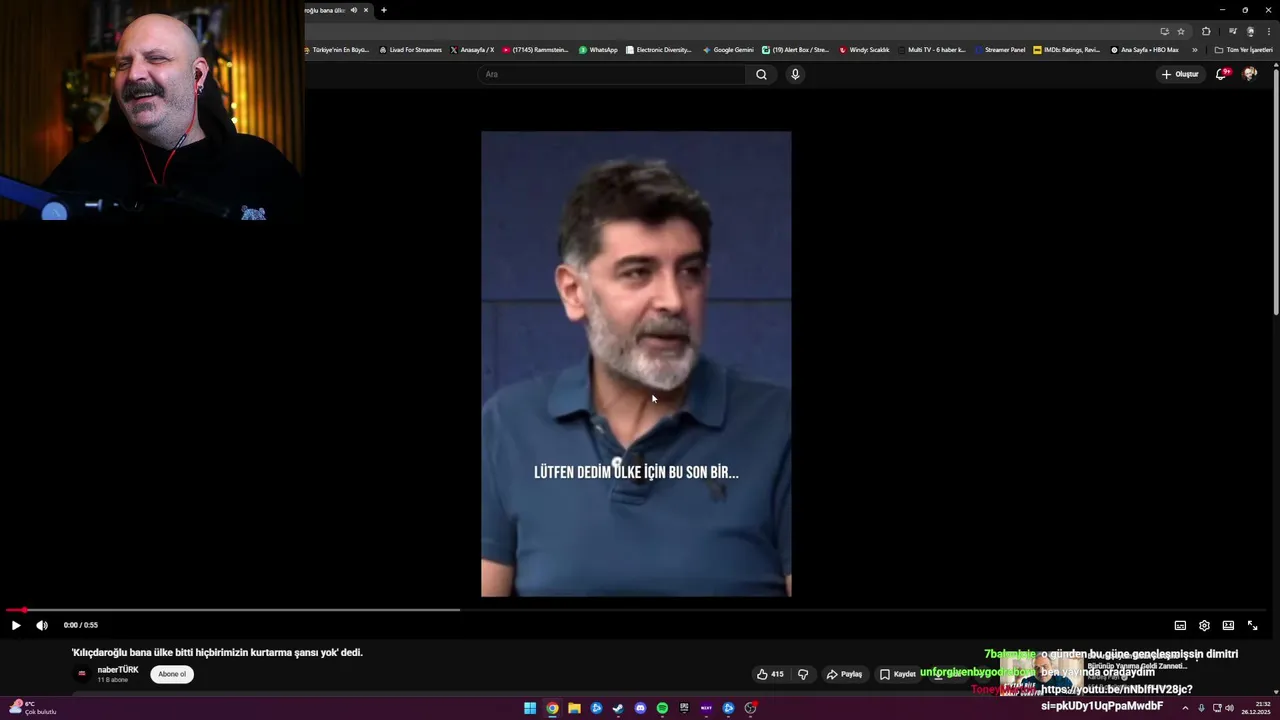Open Chrome three-dot menu
This screenshot has width=1280, height=720.
coord(1269,31)
